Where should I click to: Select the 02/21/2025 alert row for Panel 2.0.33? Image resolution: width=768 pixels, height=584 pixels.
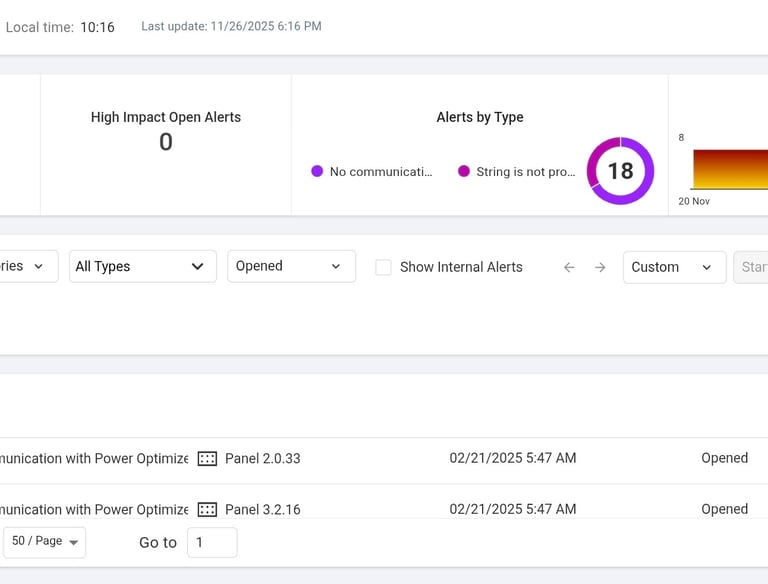point(512,458)
